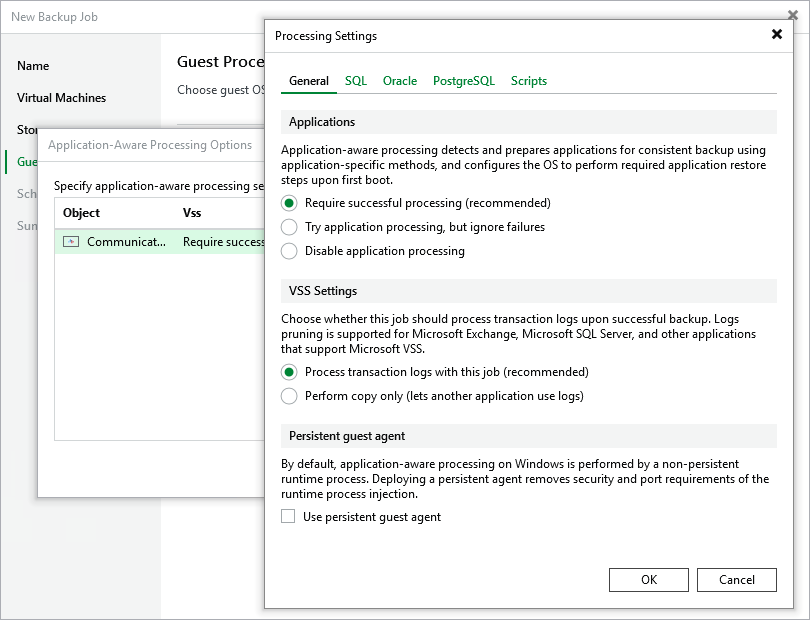Switch to the General tab

click(309, 81)
